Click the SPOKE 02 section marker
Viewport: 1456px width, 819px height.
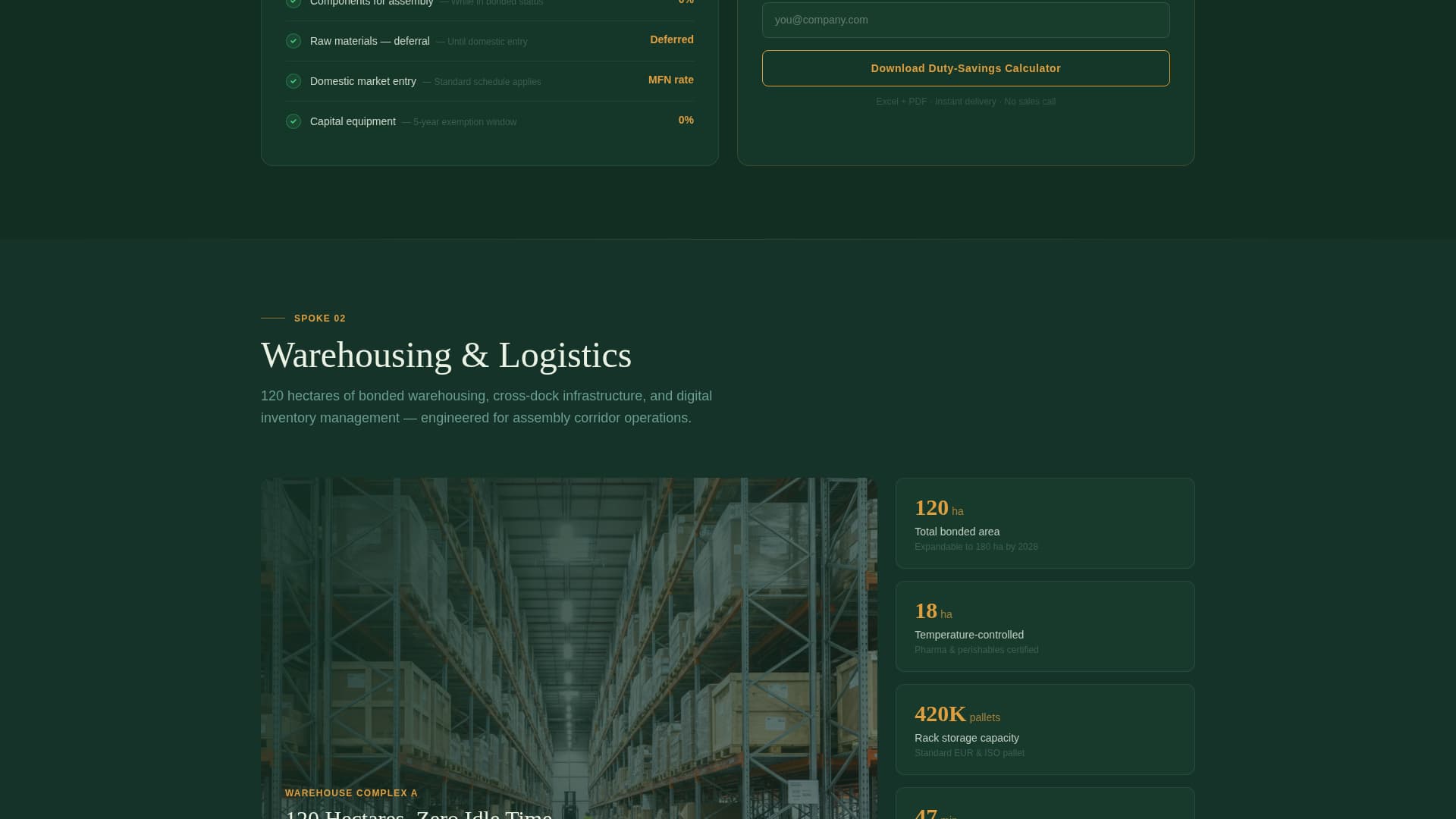319,318
